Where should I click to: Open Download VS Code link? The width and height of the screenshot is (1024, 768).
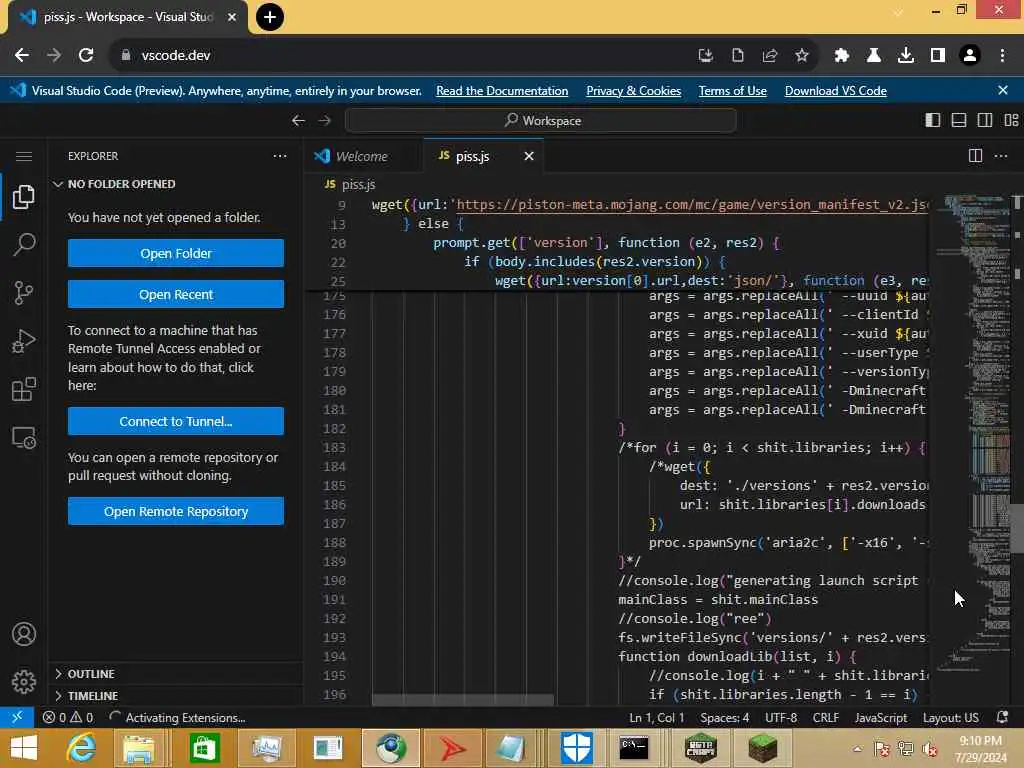835,91
